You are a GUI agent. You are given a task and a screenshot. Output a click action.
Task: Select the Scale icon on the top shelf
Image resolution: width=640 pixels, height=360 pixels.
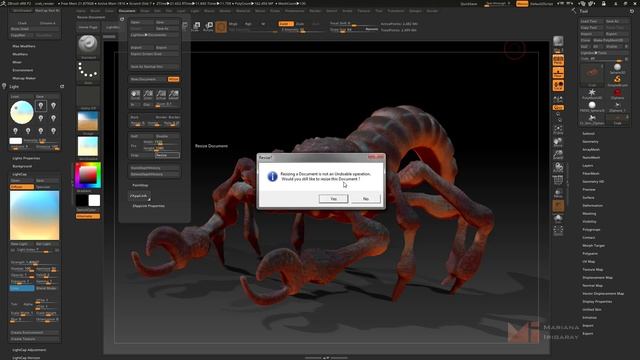click(x=196, y=27)
